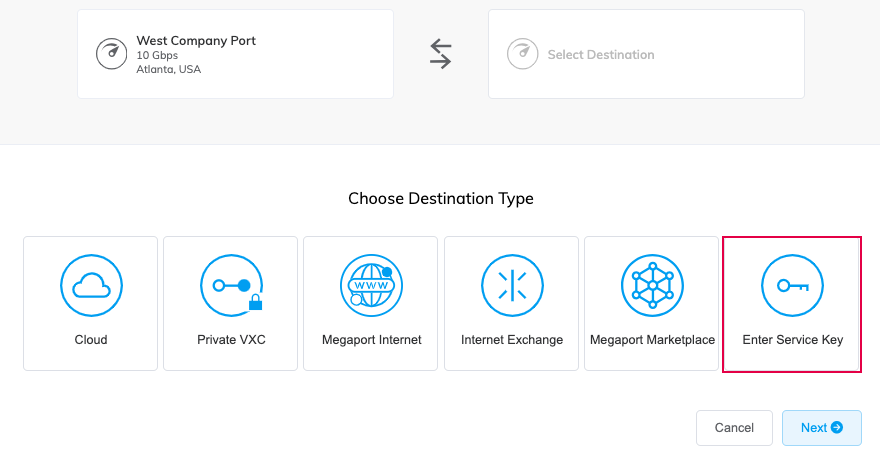Click the West Company Port gauge icon
This screenshot has width=880, height=468.
pyautogui.click(x=111, y=54)
